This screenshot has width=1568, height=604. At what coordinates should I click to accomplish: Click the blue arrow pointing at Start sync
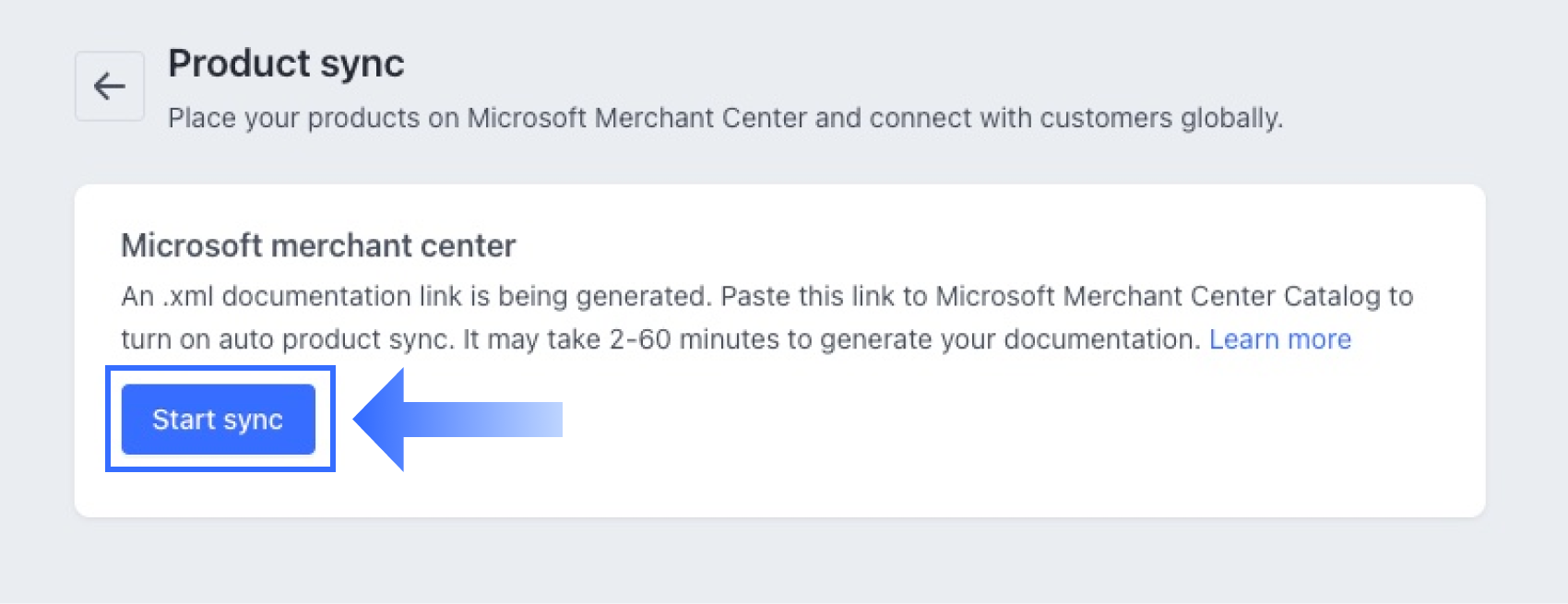pyautogui.click(x=457, y=420)
